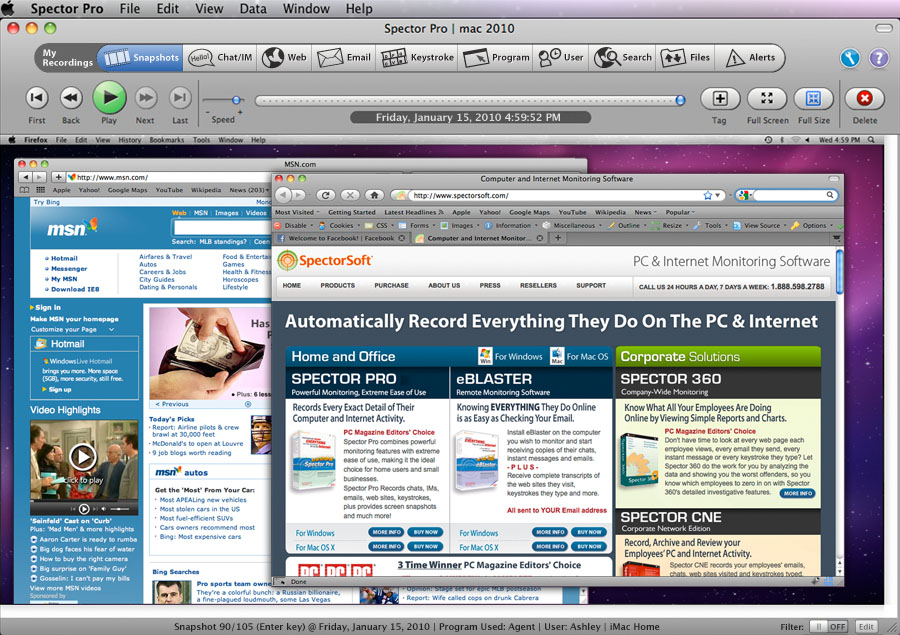
Task: Click PRODUCTS in SpectorSoft navigation
Action: 338,285
